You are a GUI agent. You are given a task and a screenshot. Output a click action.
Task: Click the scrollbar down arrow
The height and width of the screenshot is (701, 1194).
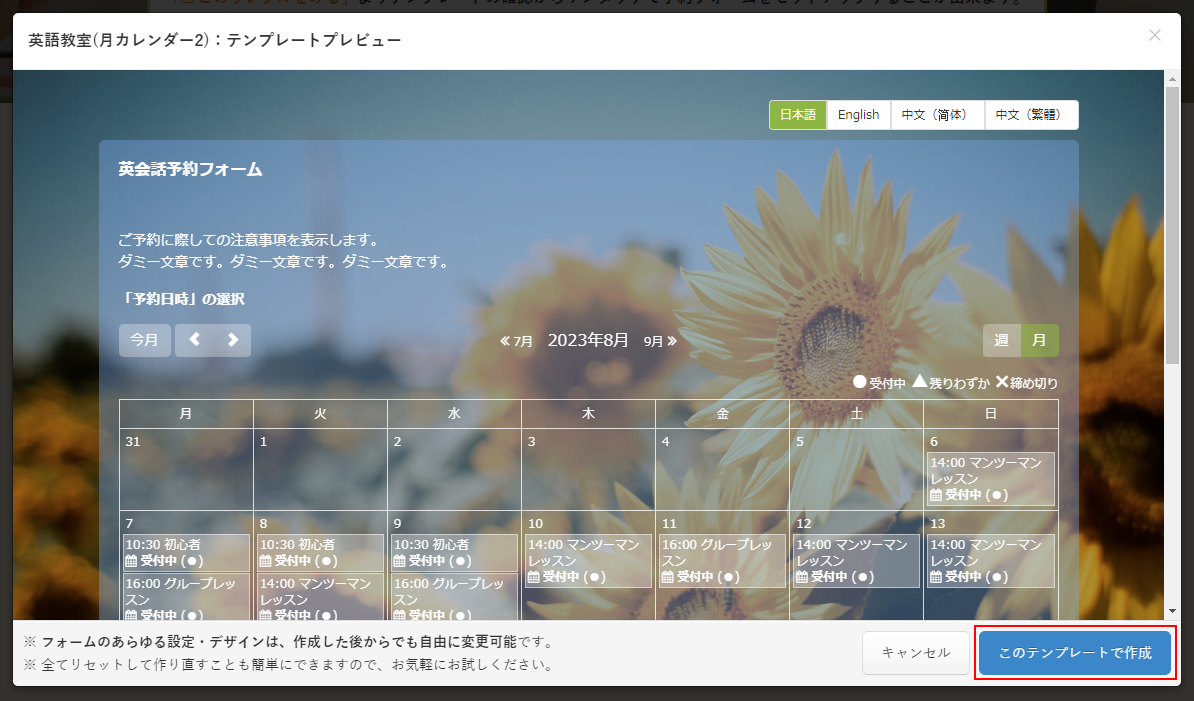1172,611
